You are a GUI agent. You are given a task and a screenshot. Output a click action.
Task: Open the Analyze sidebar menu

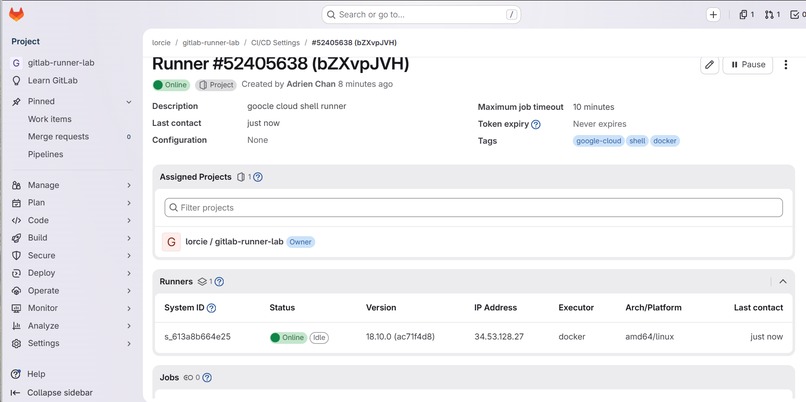pyautogui.click(x=72, y=326)
